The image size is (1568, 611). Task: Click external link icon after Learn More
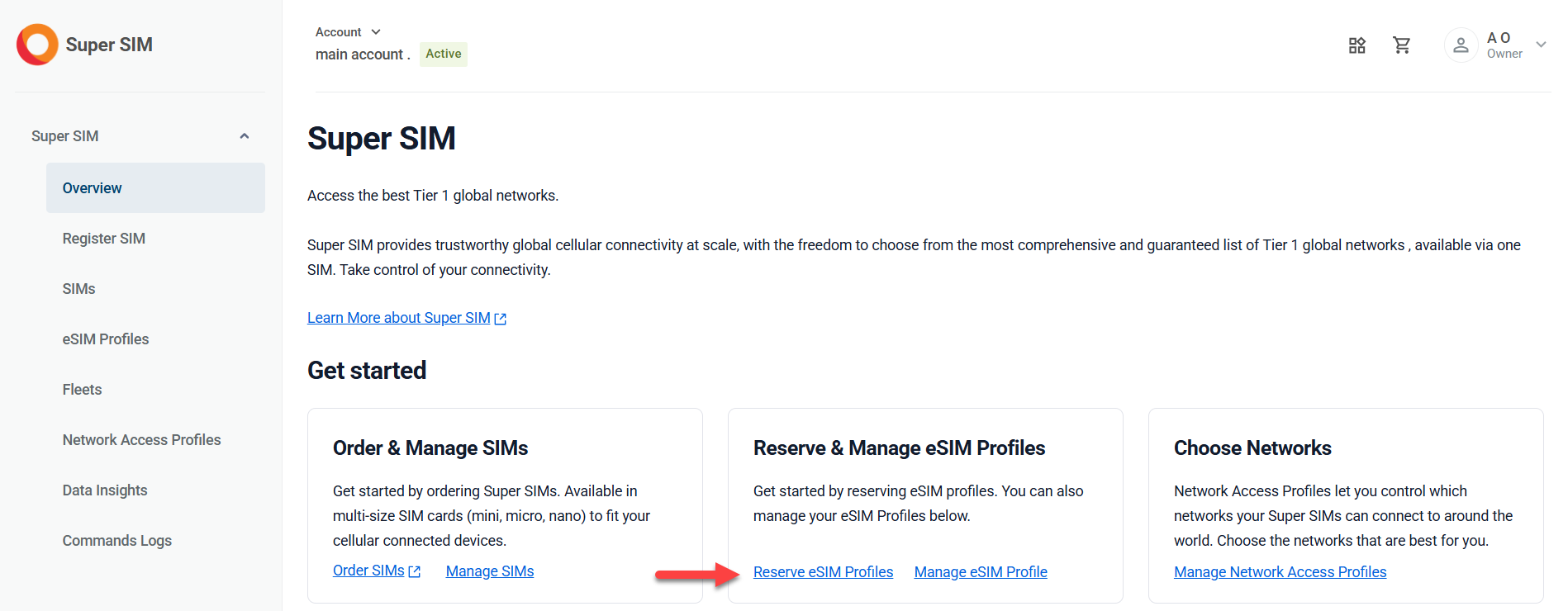tap(501, 319)
